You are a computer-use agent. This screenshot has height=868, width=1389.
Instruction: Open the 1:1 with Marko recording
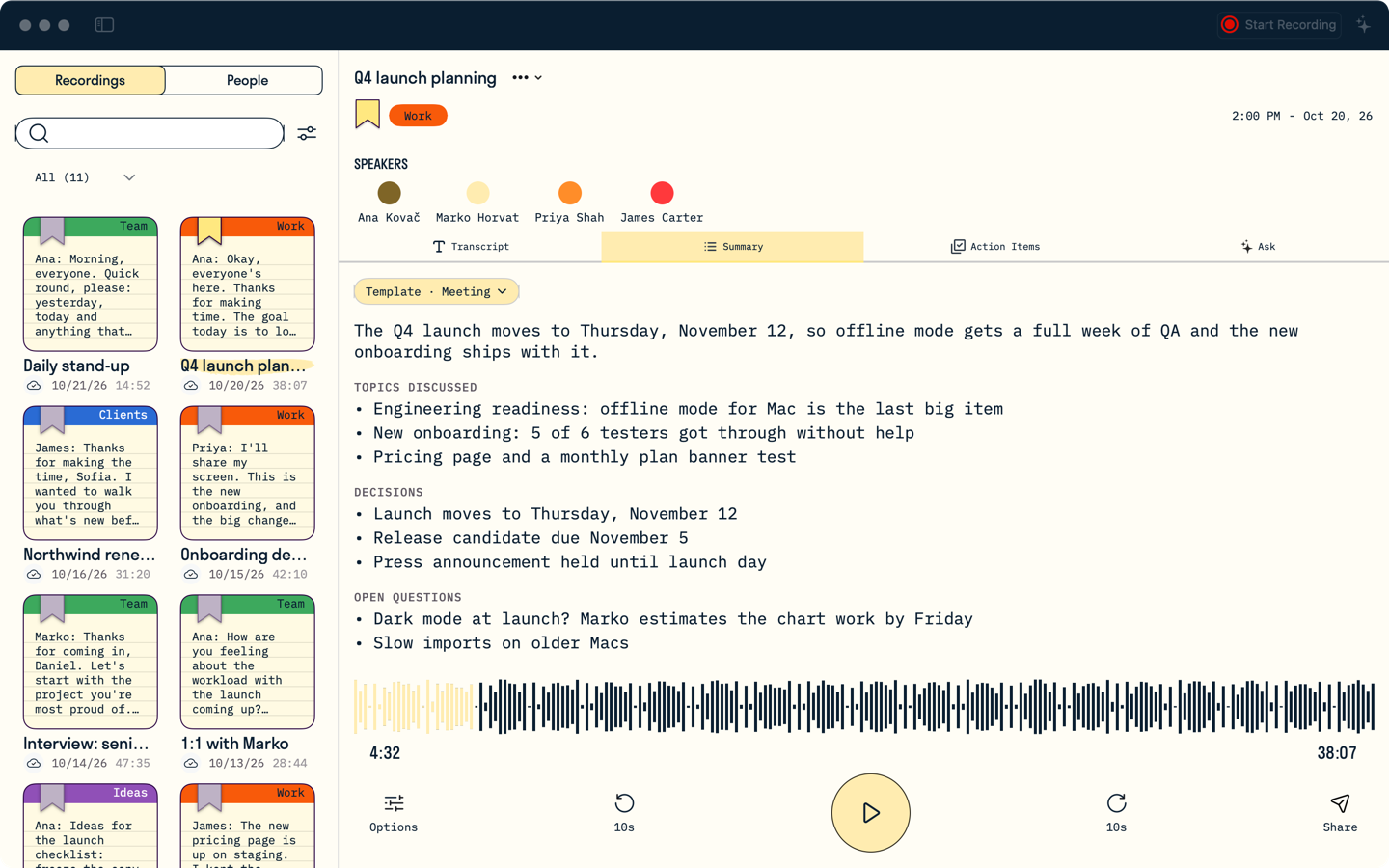coord(248,662)
